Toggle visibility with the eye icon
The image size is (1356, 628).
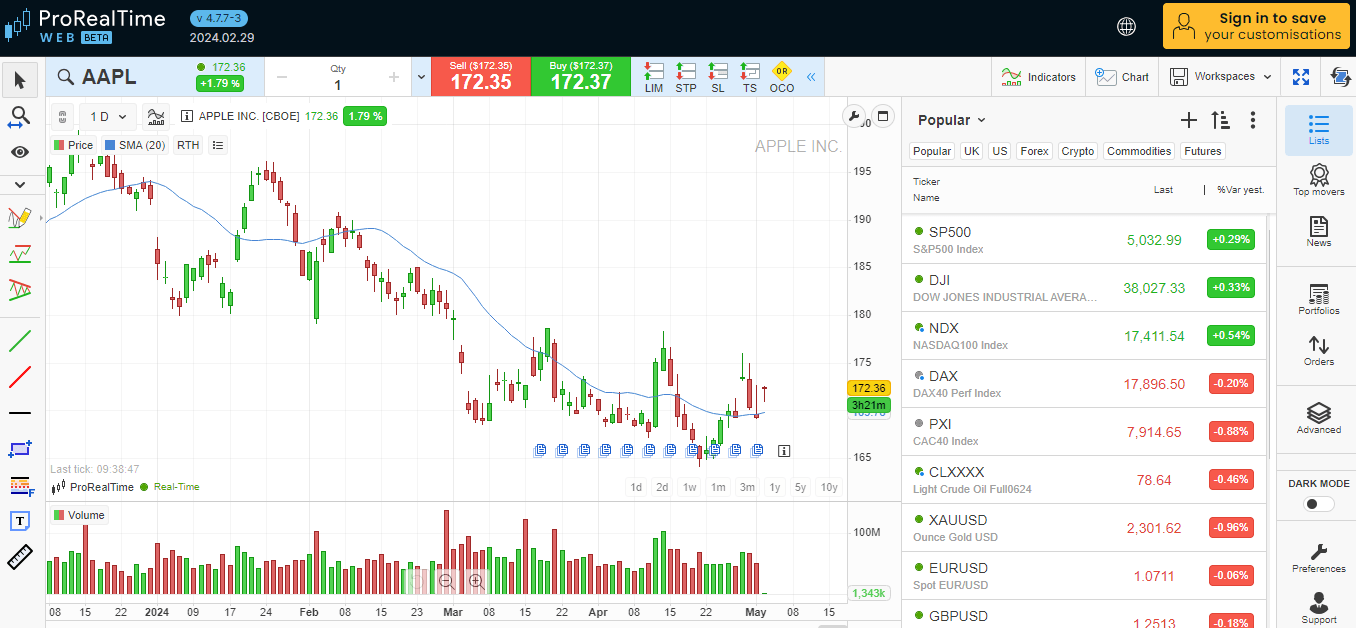coord(20,152)
